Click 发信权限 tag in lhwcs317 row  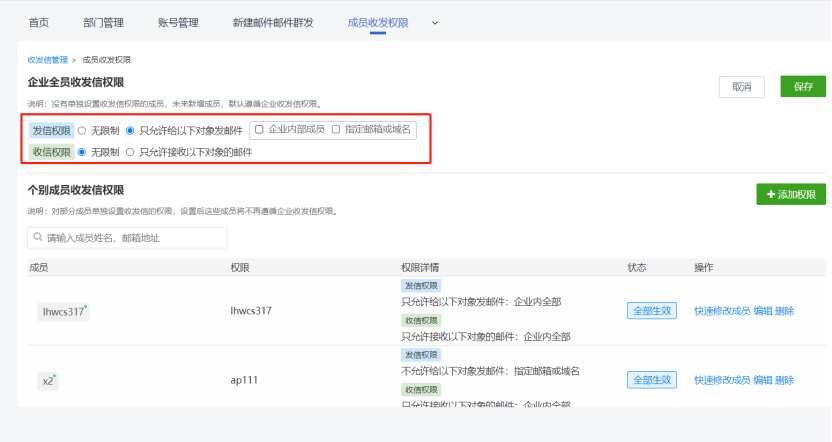pyautogui.click(x=421, y=286)
